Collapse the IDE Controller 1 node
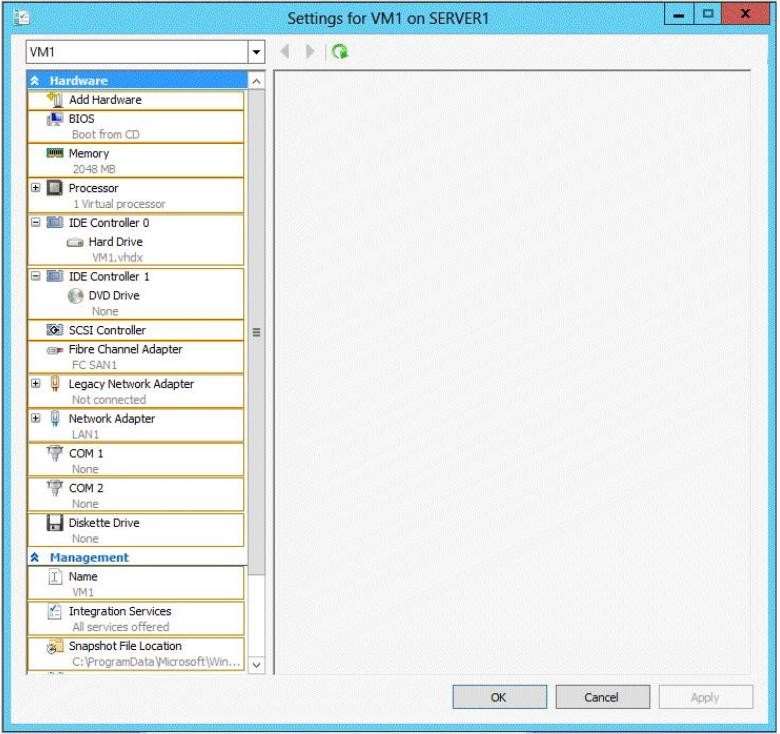This screenshot has width=780, height=734. coord(35,276)
